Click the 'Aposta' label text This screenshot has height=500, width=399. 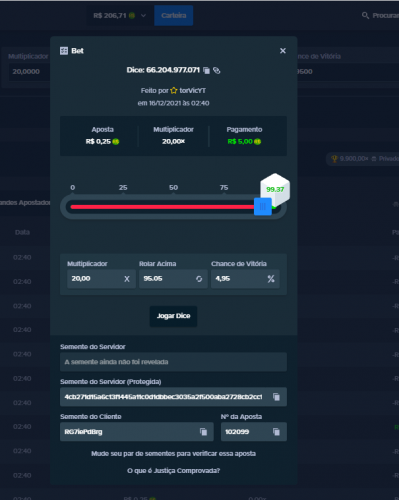click(103, 129)
